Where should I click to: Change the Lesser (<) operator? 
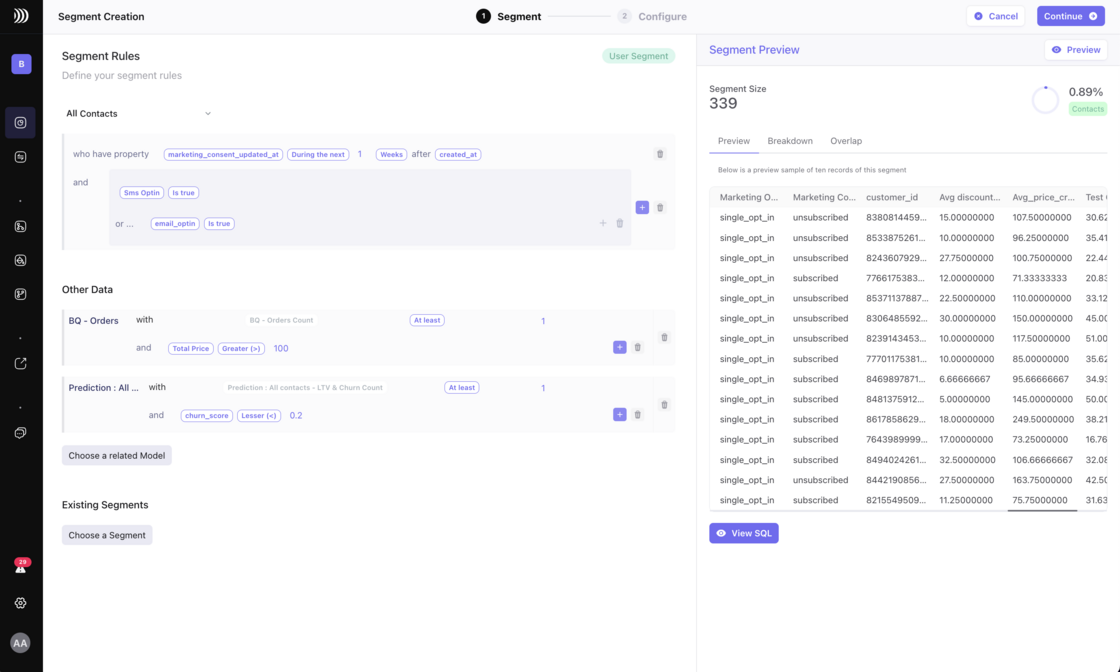tap(259, 416)
